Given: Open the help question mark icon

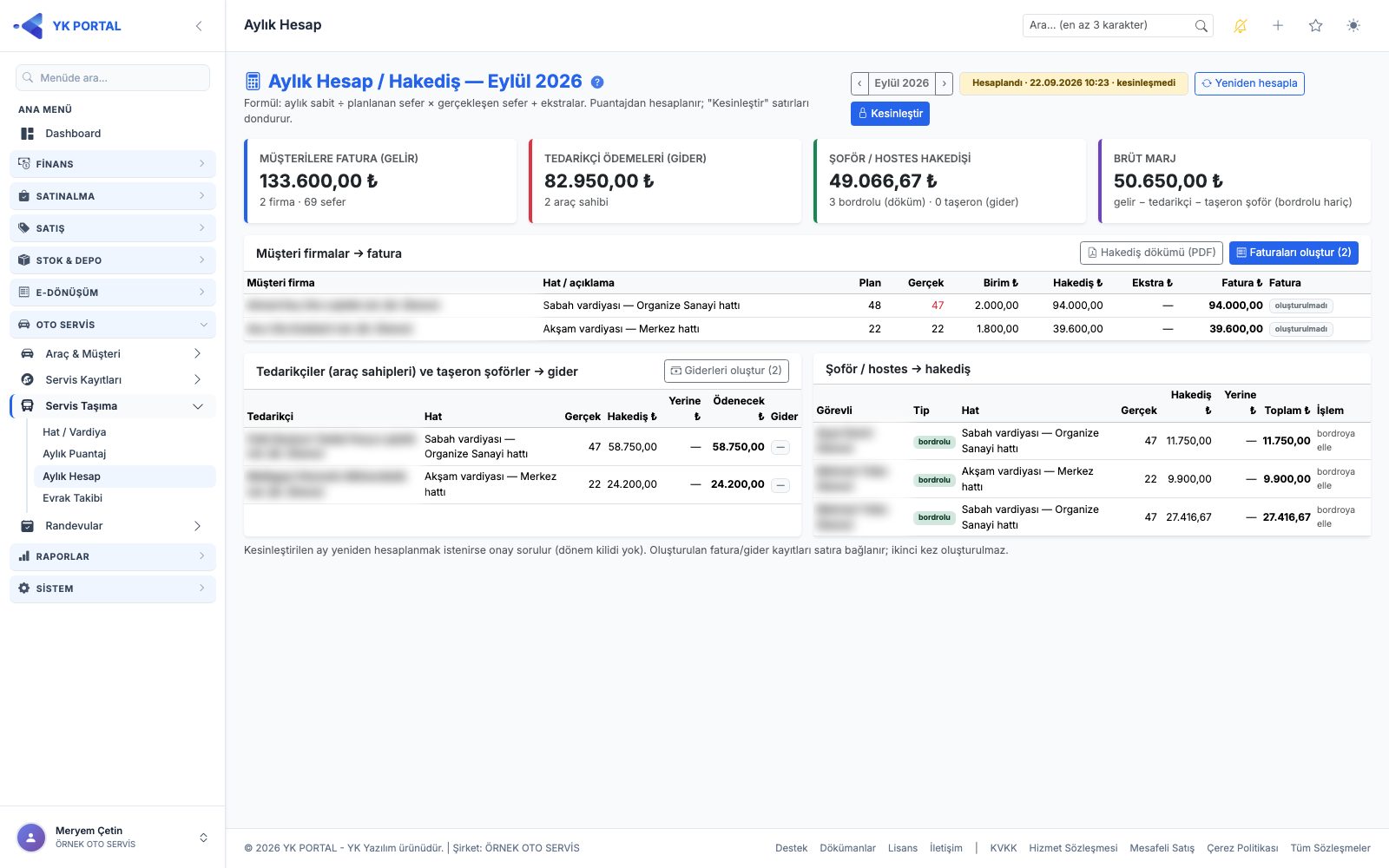Looking at the screenshot, I should pos(597,82).
